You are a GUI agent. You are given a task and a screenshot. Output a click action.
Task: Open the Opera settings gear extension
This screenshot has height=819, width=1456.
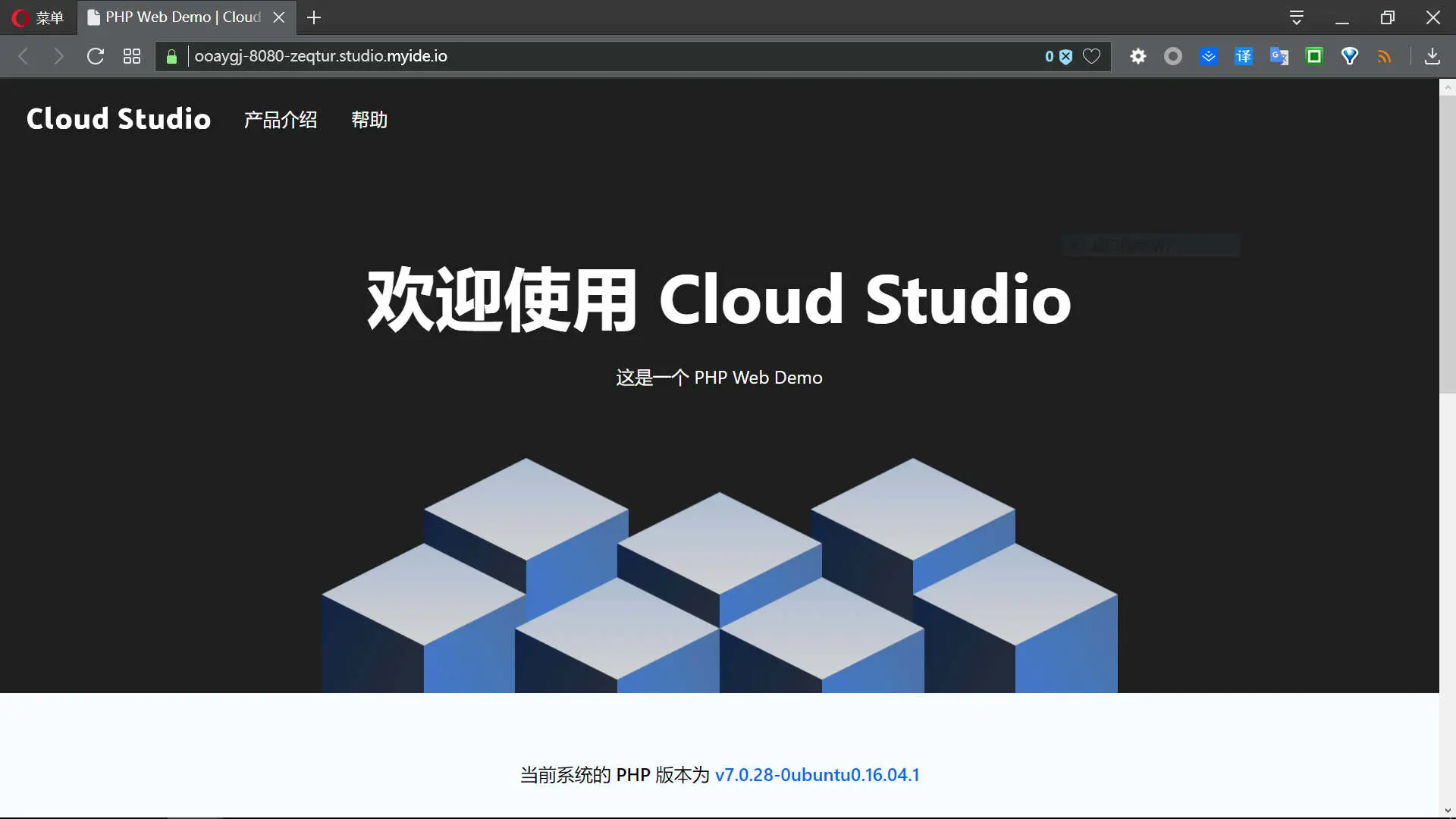(x=1138, y=56)
